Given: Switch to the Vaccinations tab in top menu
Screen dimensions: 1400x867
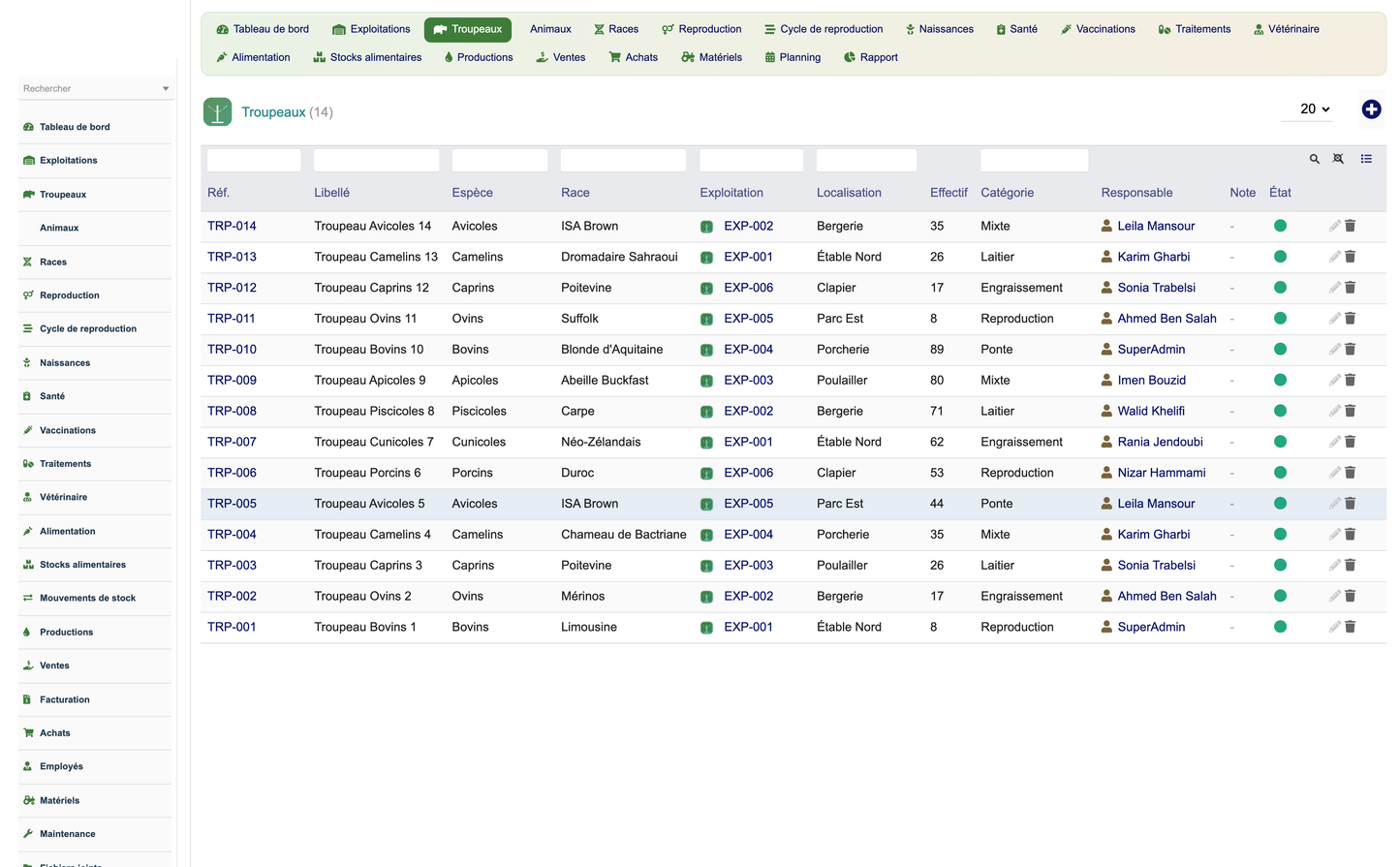Looking at the screenshot, I should click(x=1098, y=29).
